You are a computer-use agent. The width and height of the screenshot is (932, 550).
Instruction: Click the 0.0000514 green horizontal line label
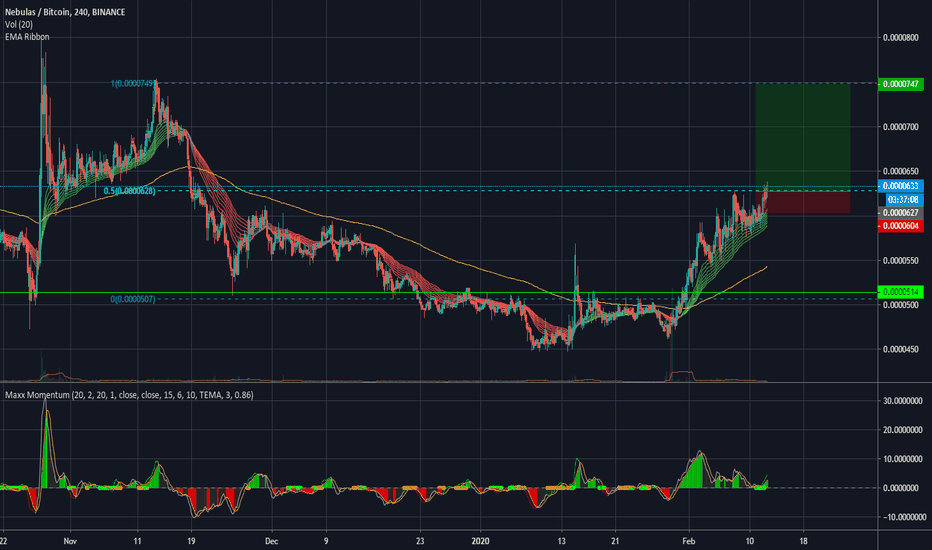[x=900, y=292]
